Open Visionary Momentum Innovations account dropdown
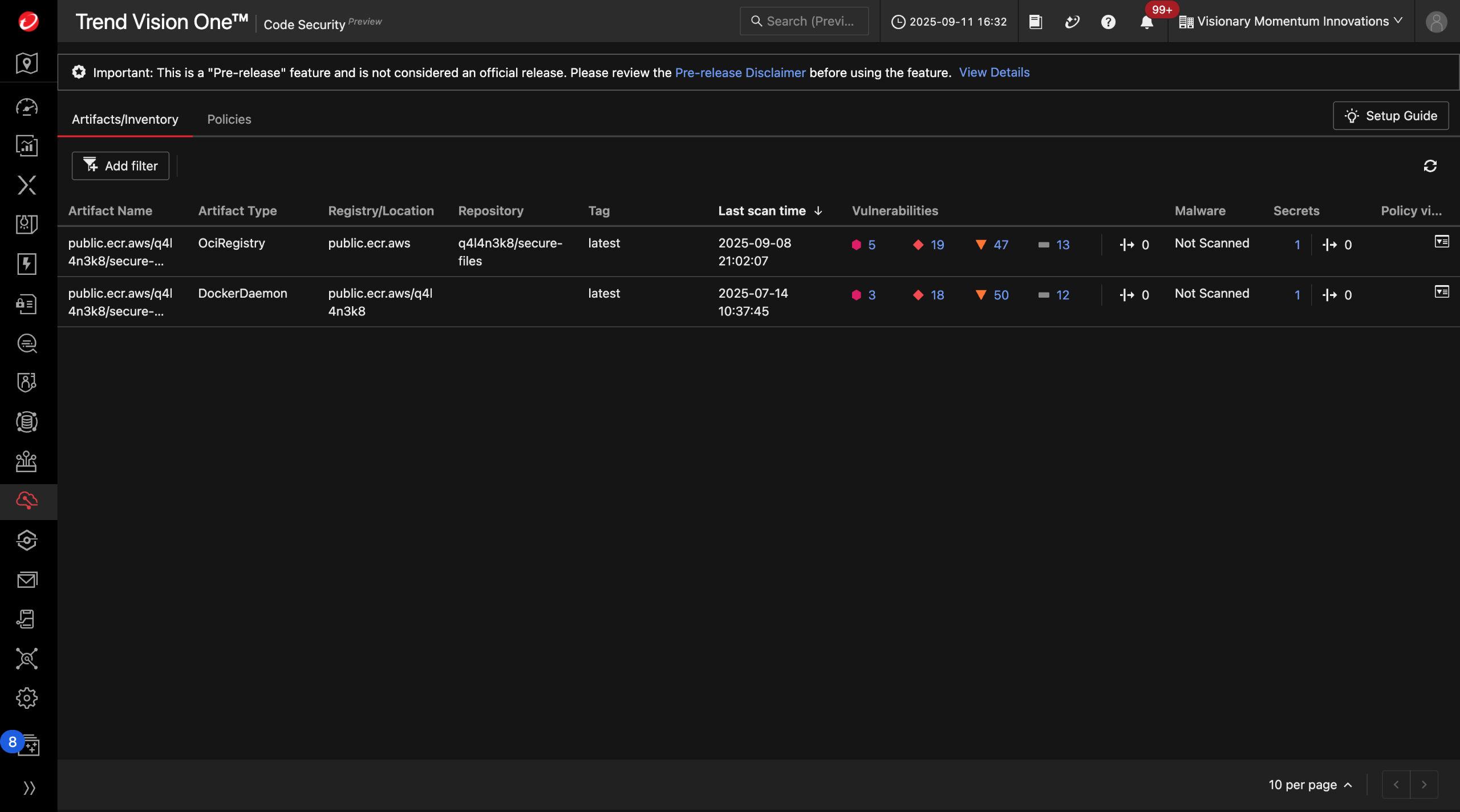1460x812 pixels. pyautogui.click(x=1291, y=22)
